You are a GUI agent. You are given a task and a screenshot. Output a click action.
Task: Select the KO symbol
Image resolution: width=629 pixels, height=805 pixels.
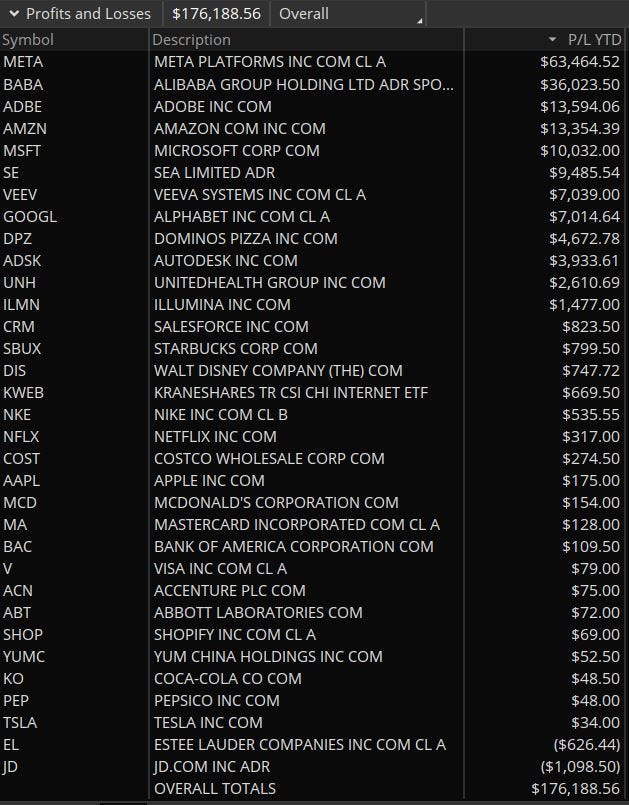click(13, 679)
